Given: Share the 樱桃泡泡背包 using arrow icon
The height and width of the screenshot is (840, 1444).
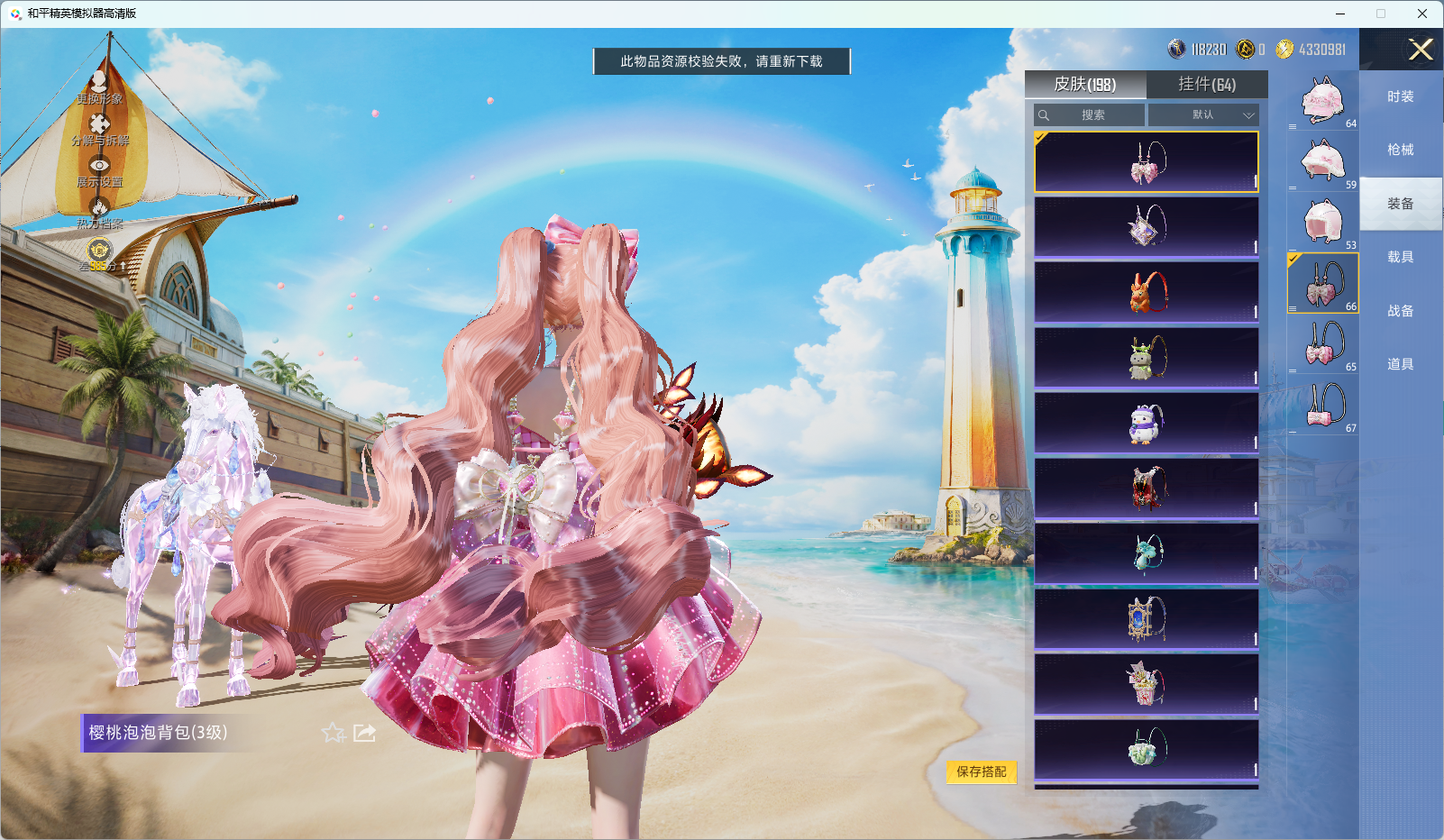Looking at the screenshot, I should (364, 733).
